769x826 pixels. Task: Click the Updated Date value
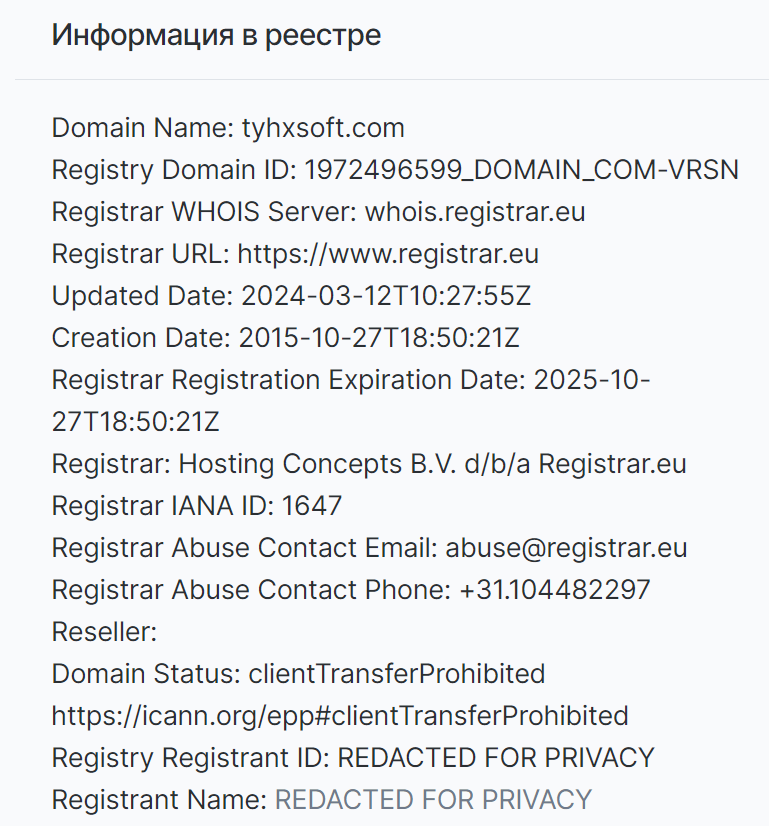click(x=386, y=296)
